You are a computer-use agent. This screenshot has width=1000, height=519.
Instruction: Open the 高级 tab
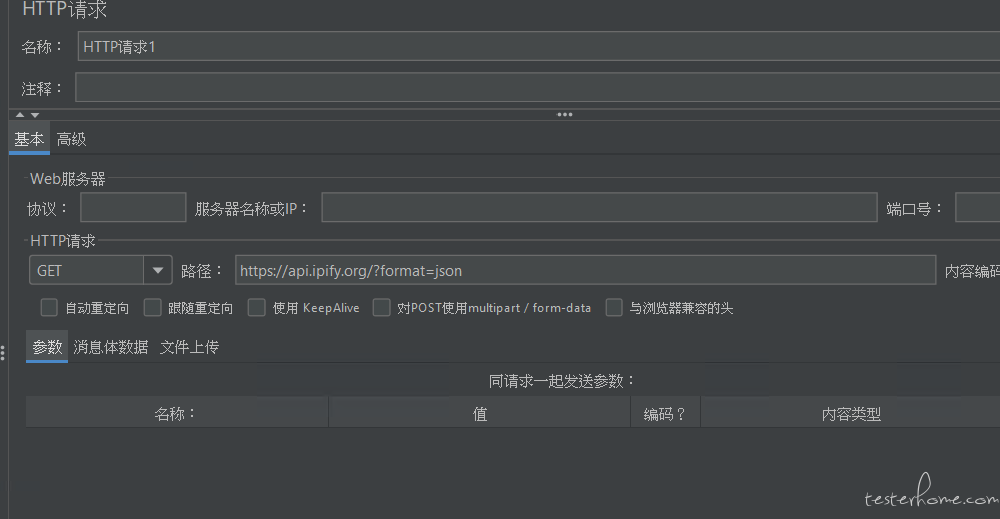coord(72,140)
